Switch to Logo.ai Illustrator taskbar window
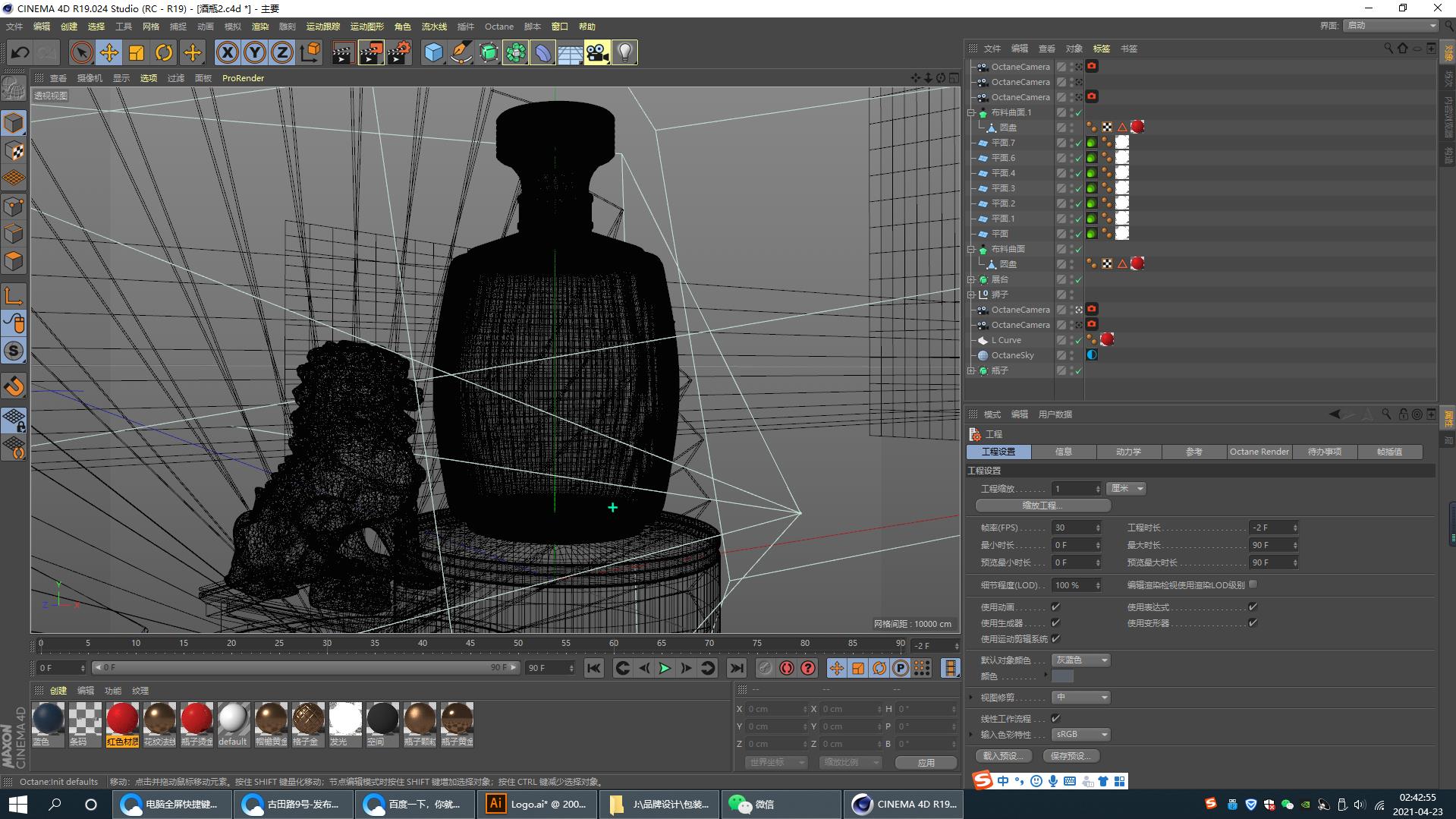This screenshot has width=1456, height=819. [537, 805]
